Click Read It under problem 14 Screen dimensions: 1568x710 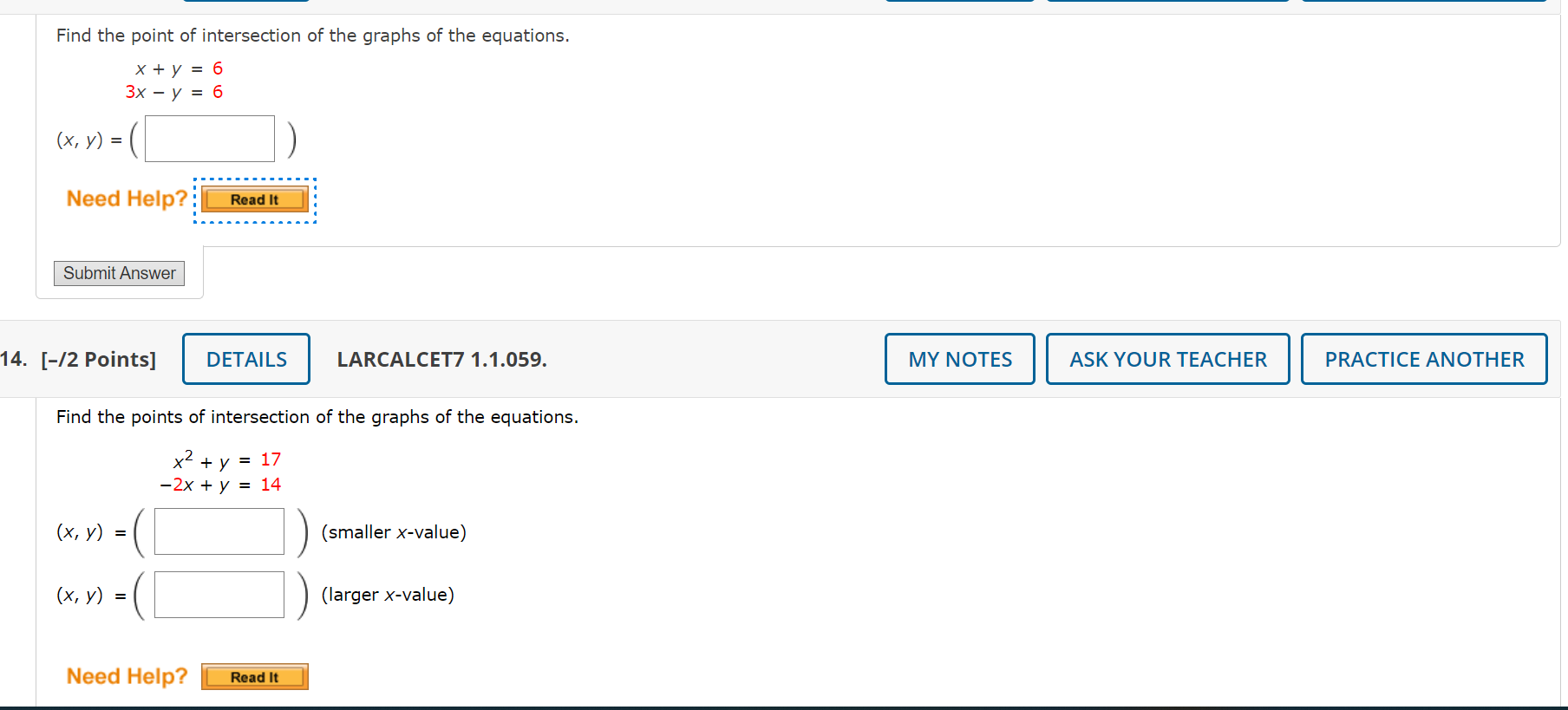click(x=253, y=676)
